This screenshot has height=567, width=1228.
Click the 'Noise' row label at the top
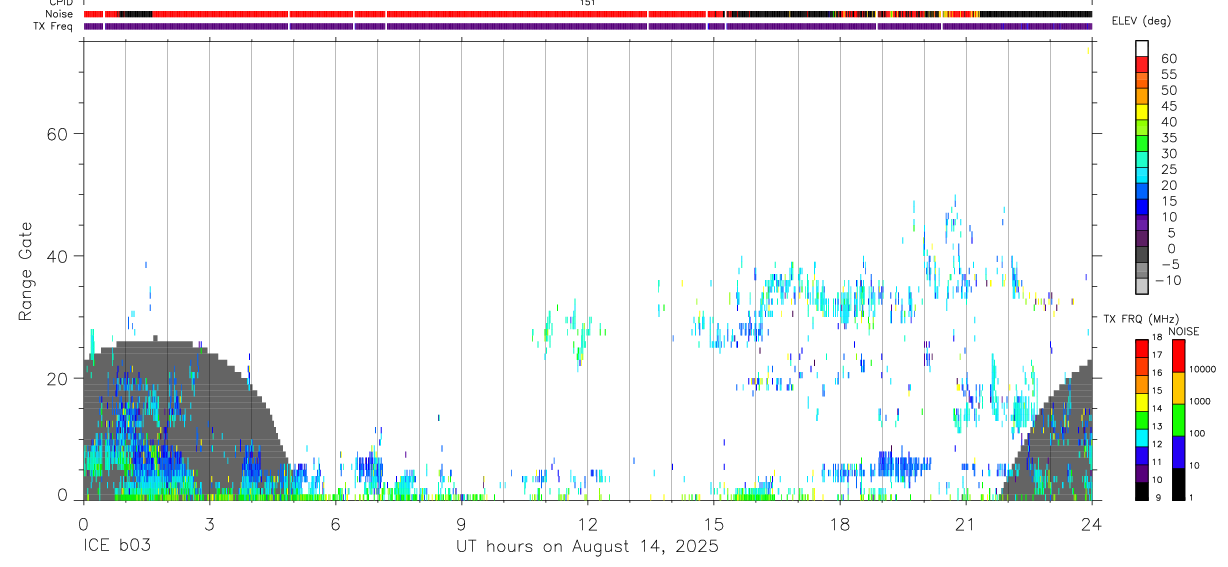pos(61,14)
